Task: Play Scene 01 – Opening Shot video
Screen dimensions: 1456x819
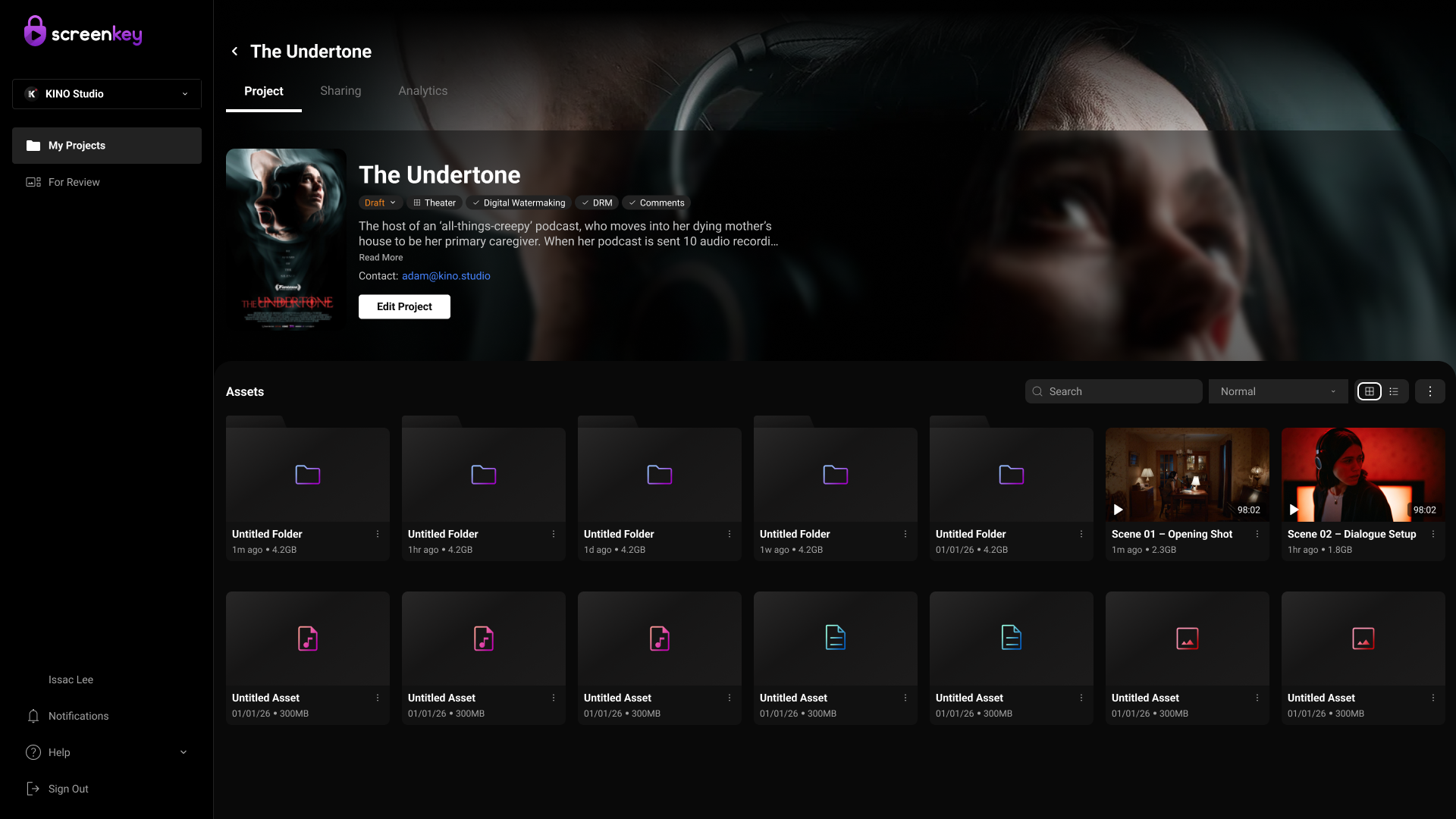Action: point(1119,510)
